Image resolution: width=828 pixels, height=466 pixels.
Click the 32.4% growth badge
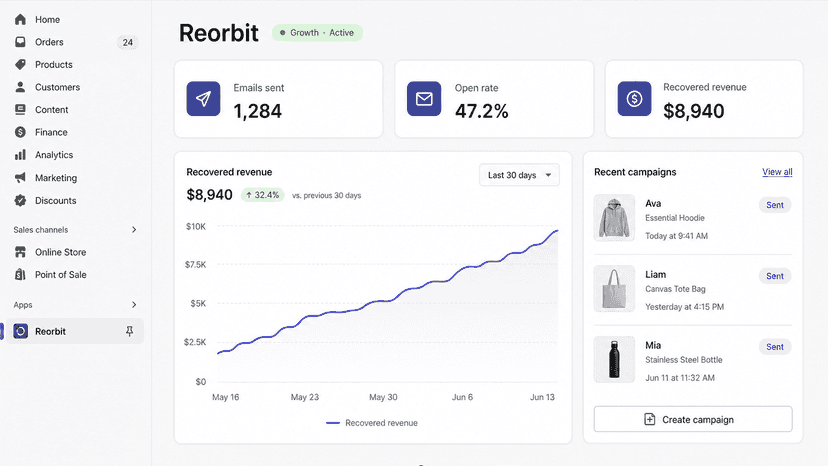(x=262, y=195)
